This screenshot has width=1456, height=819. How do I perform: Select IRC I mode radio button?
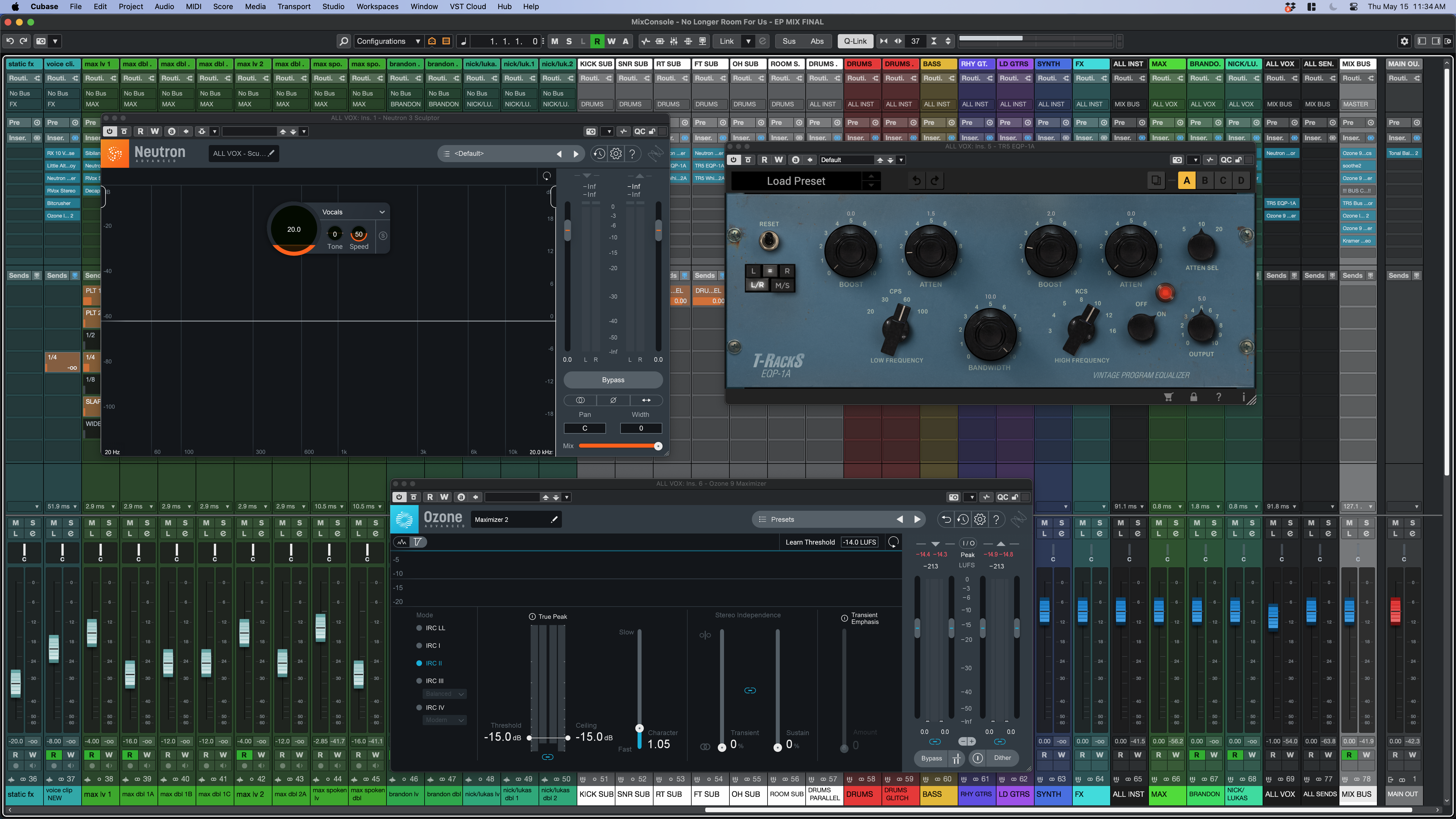pos(419,646)
